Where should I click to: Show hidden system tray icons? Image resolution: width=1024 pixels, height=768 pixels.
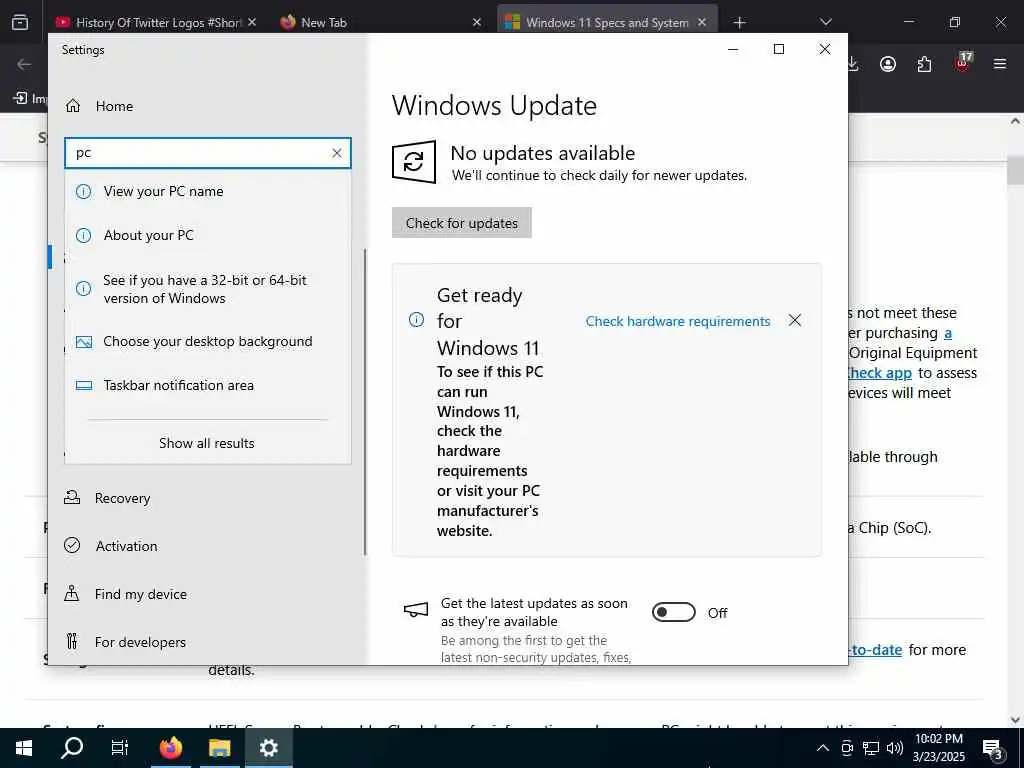(823, 748)
